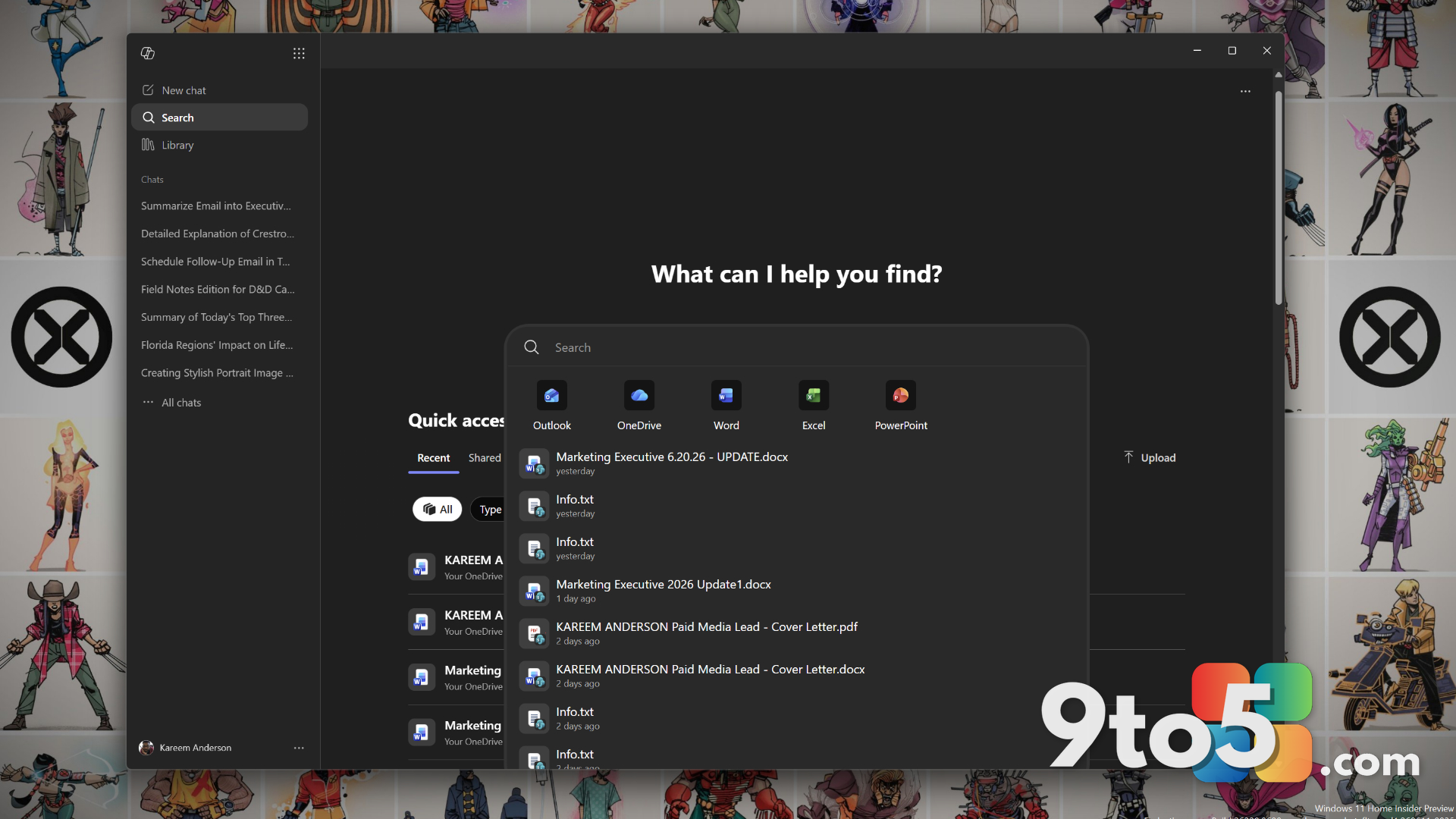Open KAREEM ANDERSON Cover Letter.docx result

coord(796,676)
